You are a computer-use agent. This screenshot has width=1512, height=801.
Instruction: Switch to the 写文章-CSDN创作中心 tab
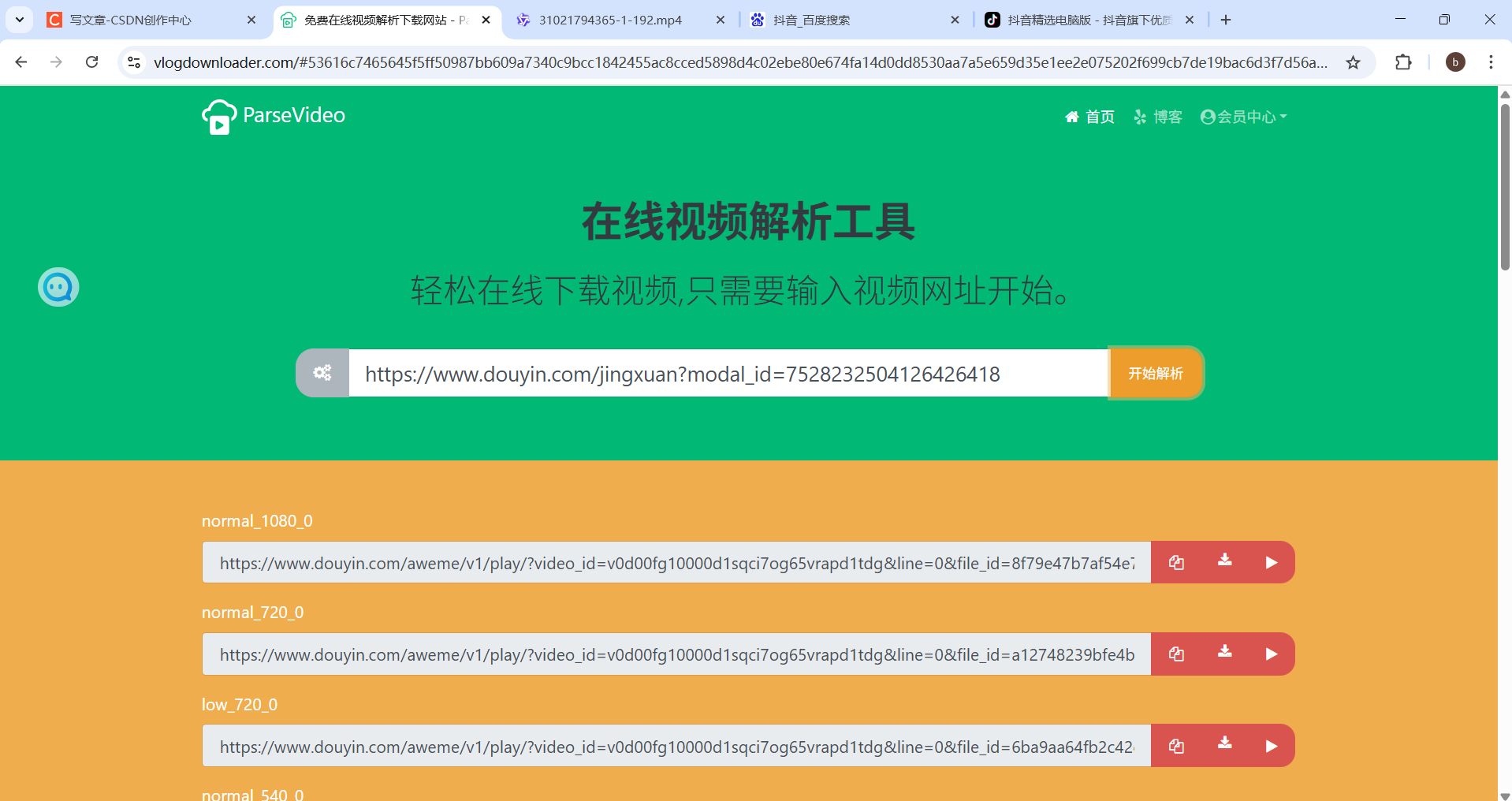coord(150,20)
